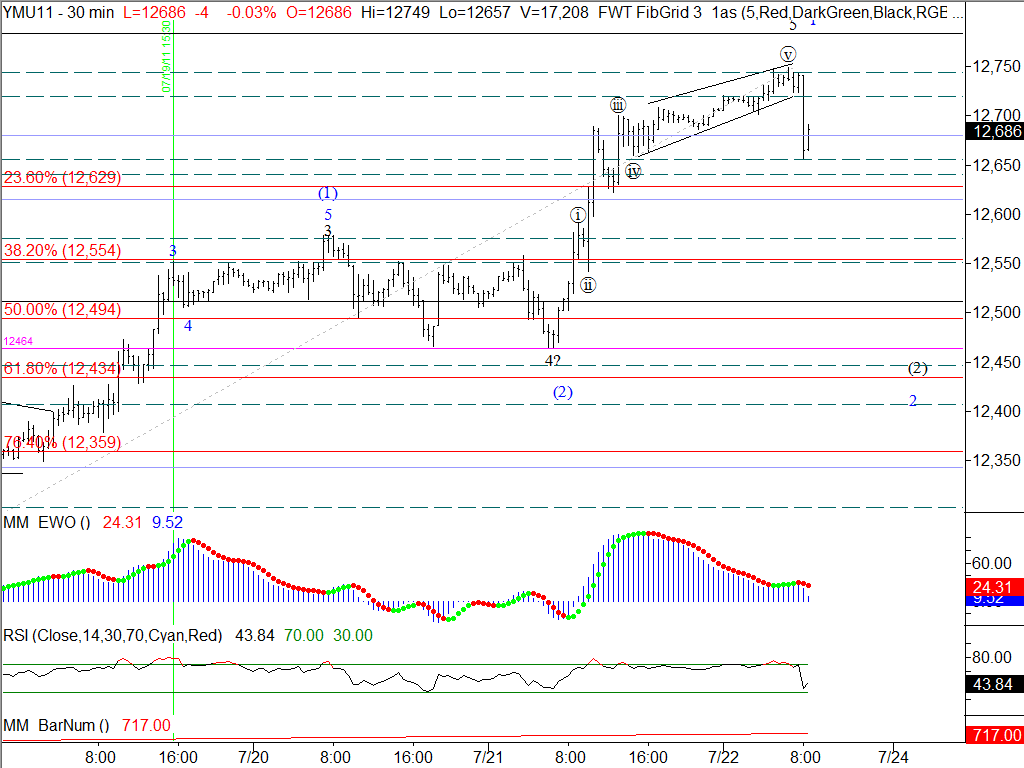Click the green 07/19/11 vertical date marker
The width and height of the screenshot is (1024, 768).
(x=168, y=58)
